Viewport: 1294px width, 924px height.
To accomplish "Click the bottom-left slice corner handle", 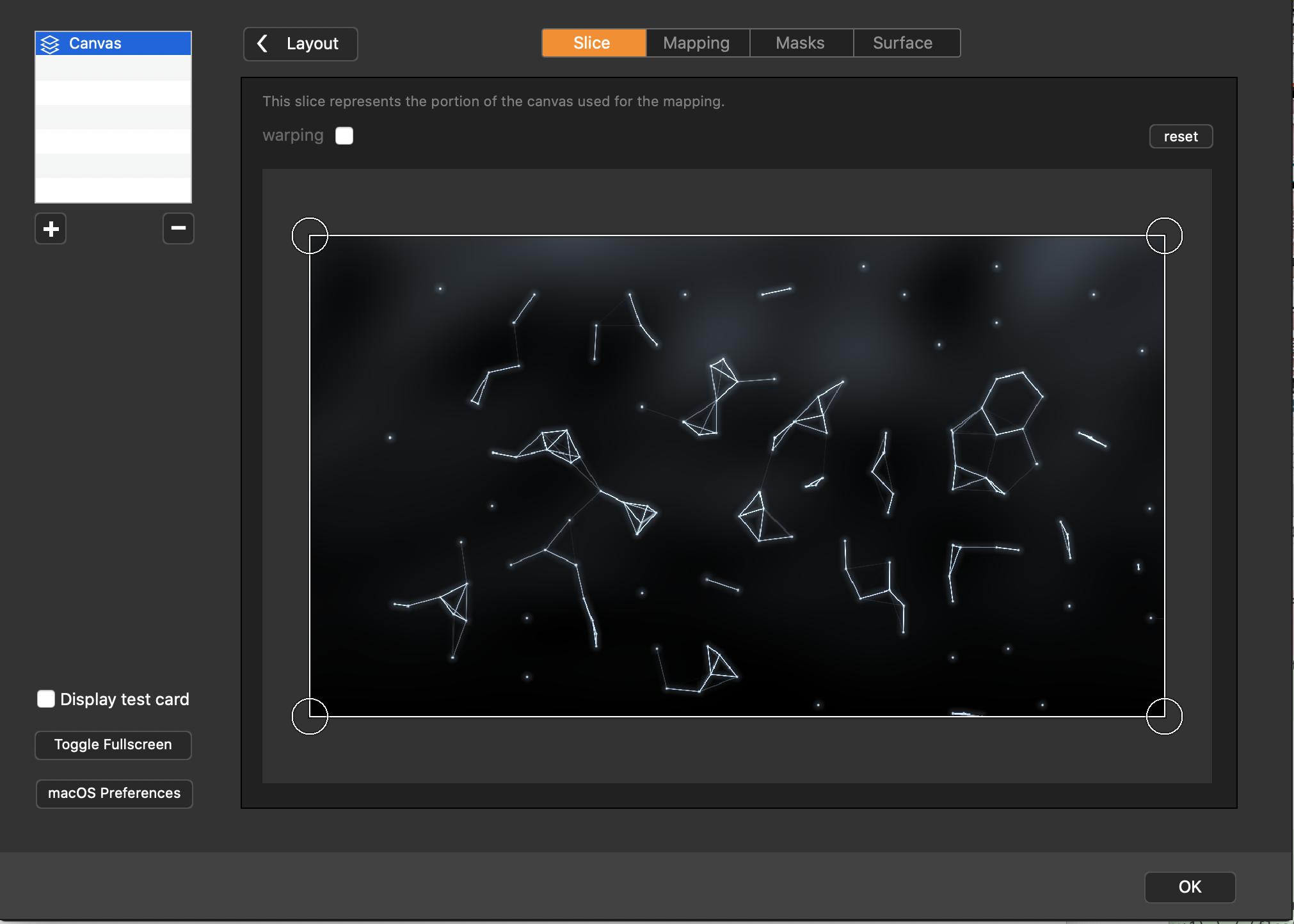I will [x=310, y=716].
